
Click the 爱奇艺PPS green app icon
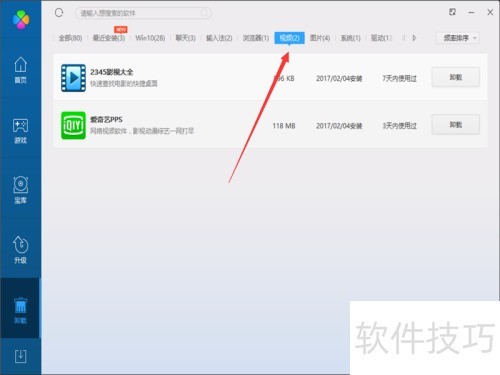73,125
